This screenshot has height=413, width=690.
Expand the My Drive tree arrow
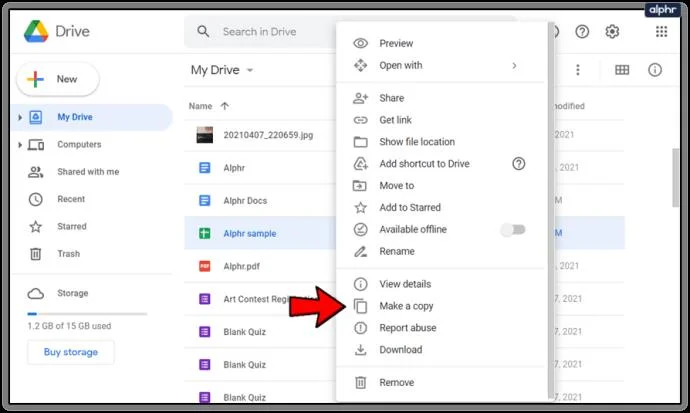[x=20, y=117]
